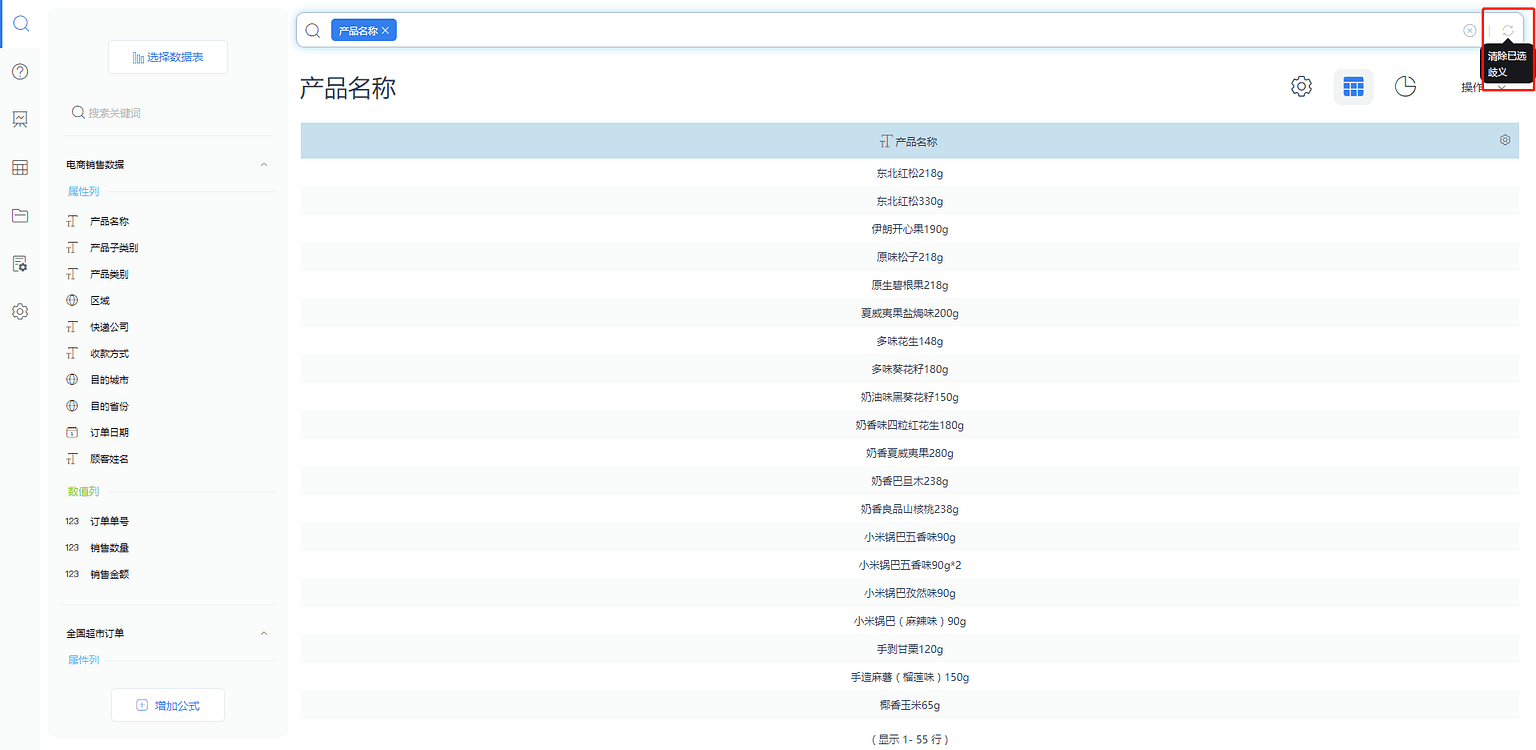Viewport: 1536px width, 750px height.
Task: Click the 东北红松330g row
Action: tap(910, 201)
